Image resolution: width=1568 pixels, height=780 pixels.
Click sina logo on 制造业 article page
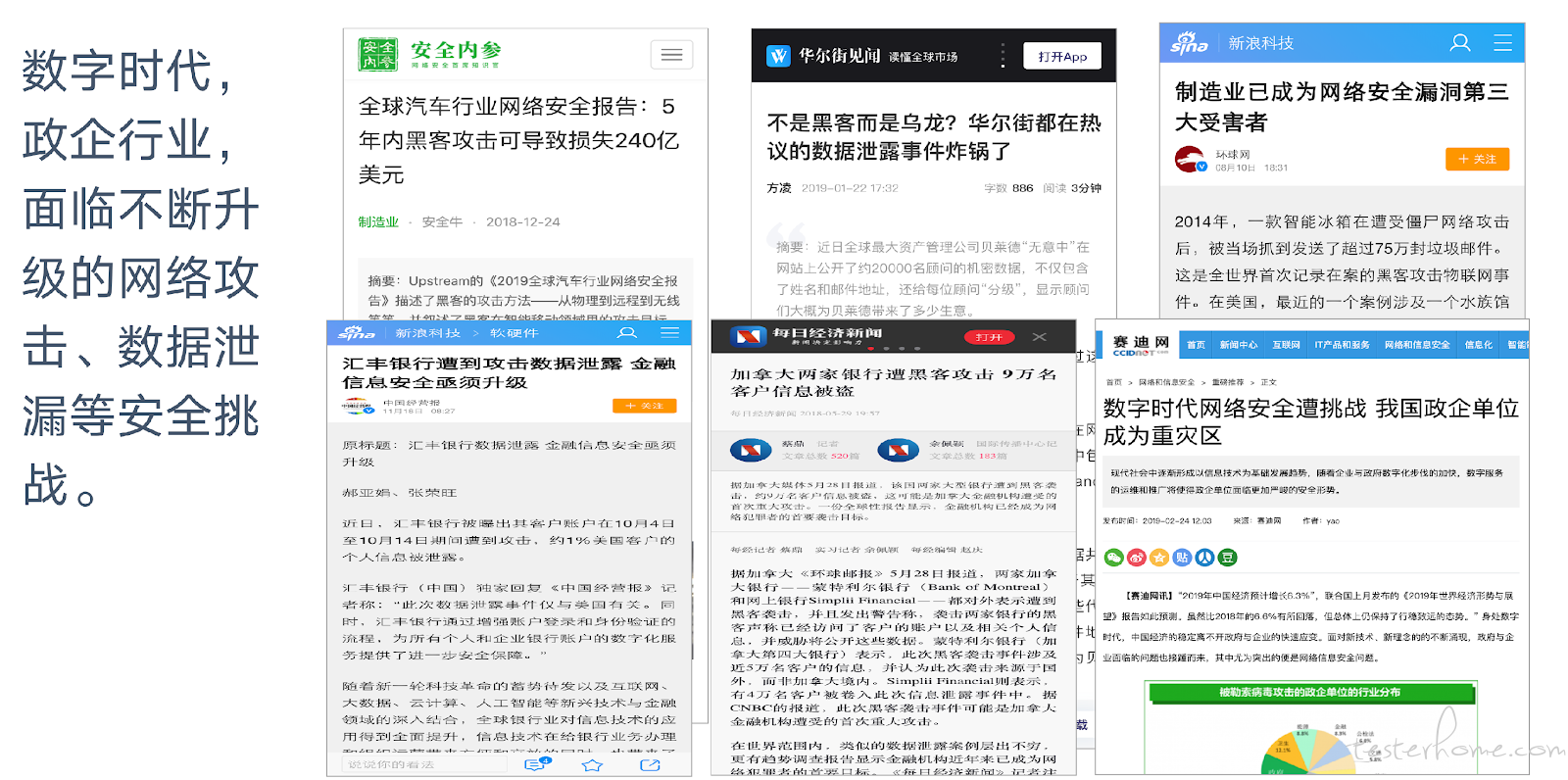[1189, 43]
